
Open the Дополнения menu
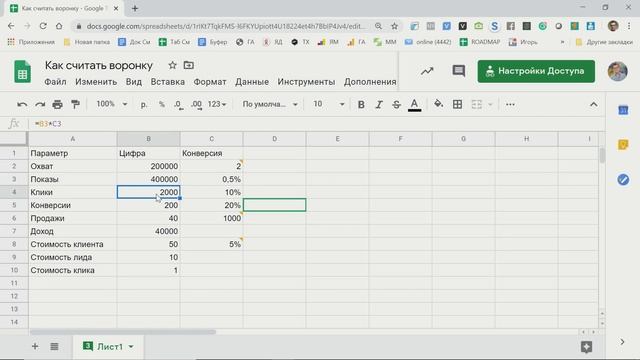click(x=370, y=82)
